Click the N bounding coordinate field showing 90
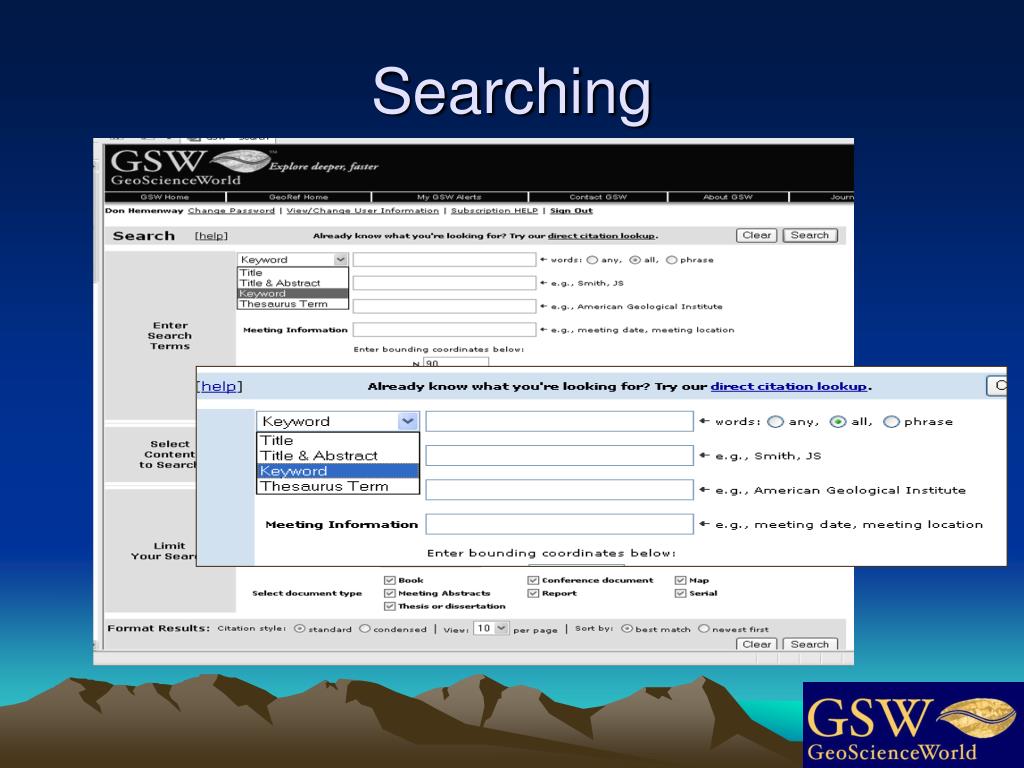This screenshot has width=1024, height=768. 455,362
